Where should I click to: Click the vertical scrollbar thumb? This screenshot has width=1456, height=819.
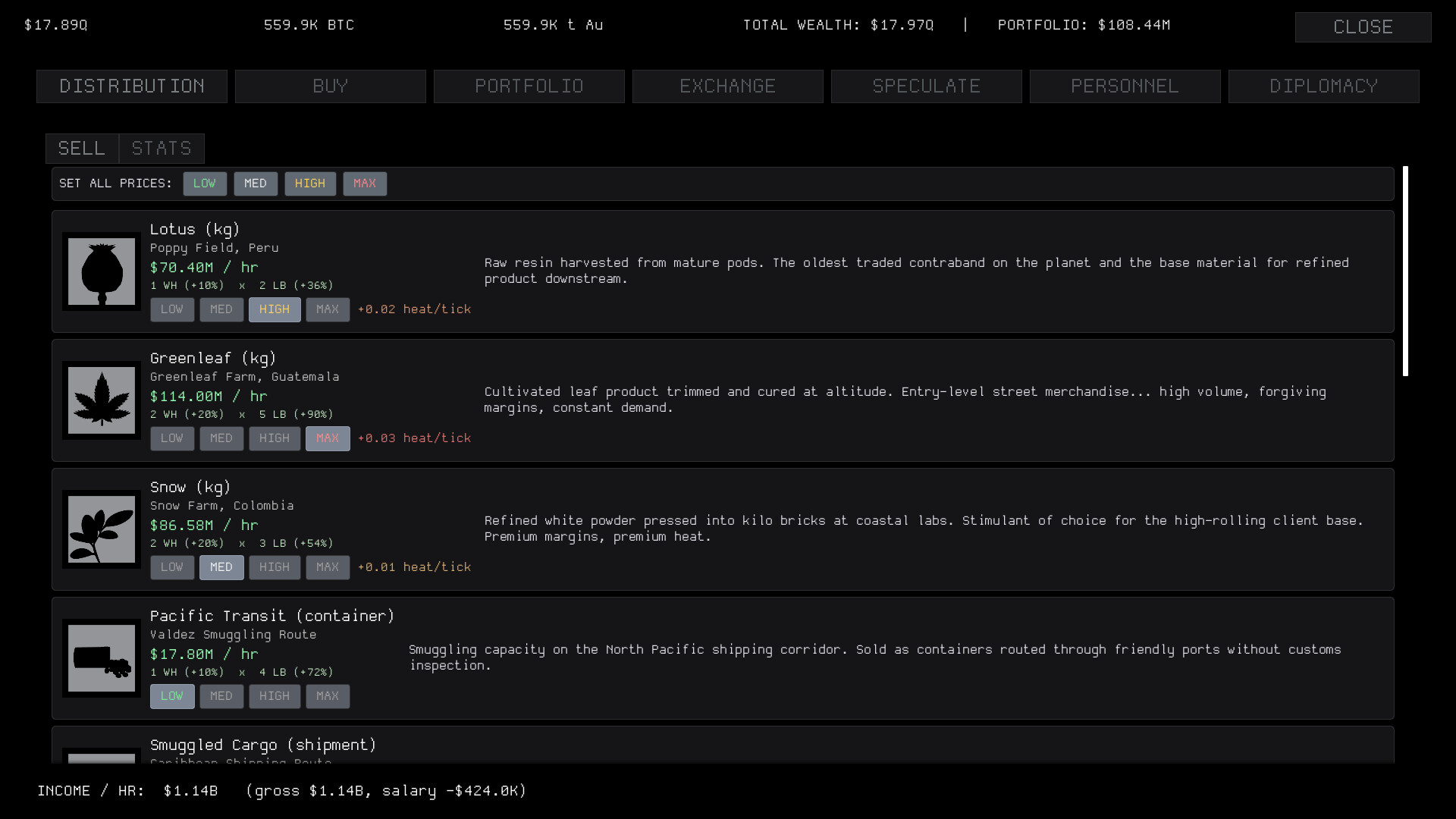coord(1405,271)
